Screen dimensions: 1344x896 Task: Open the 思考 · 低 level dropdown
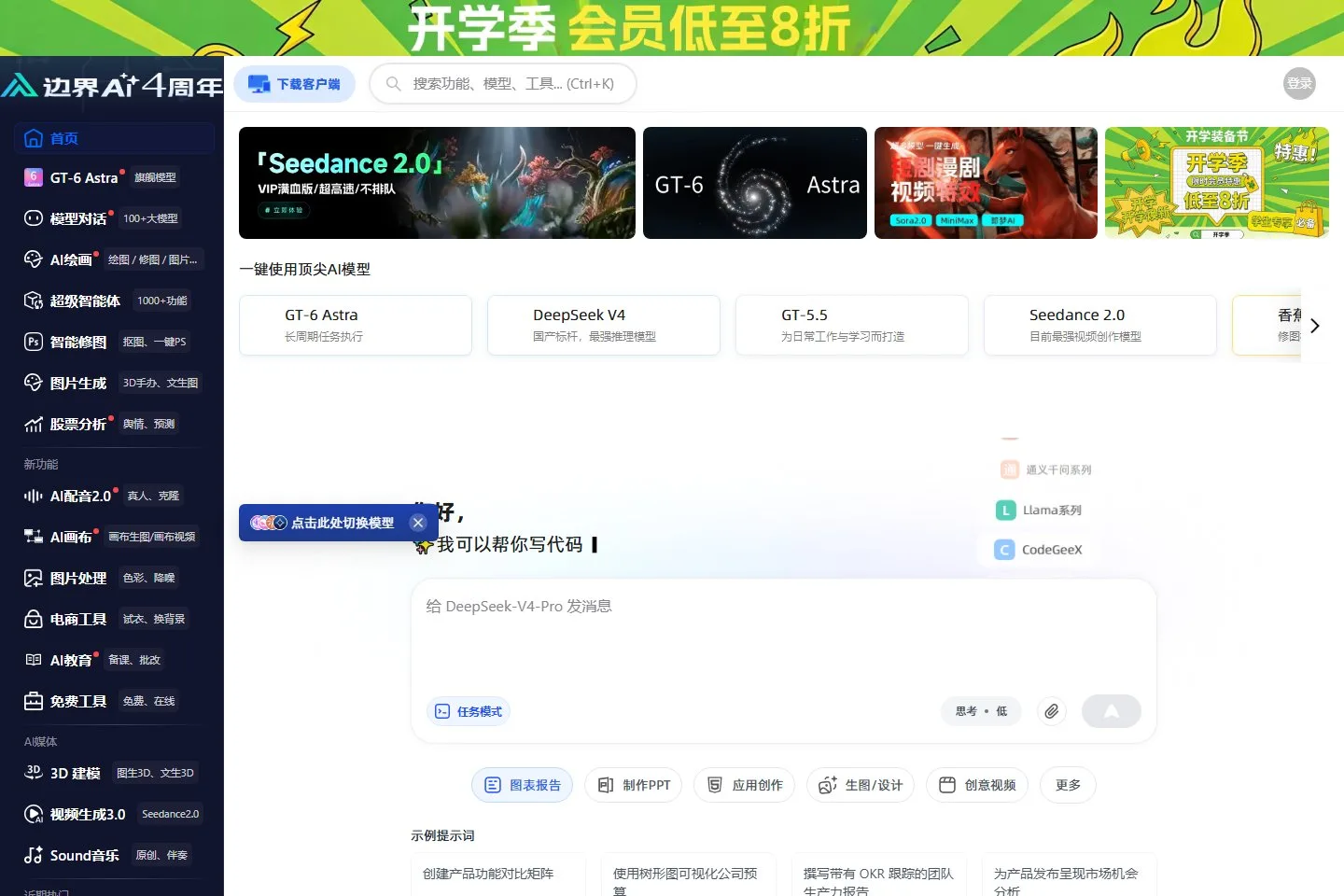click(981, 711)
